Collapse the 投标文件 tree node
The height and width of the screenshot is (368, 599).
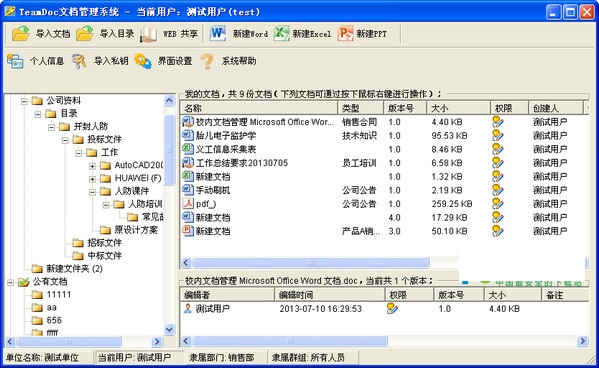(x=65, y=140)
